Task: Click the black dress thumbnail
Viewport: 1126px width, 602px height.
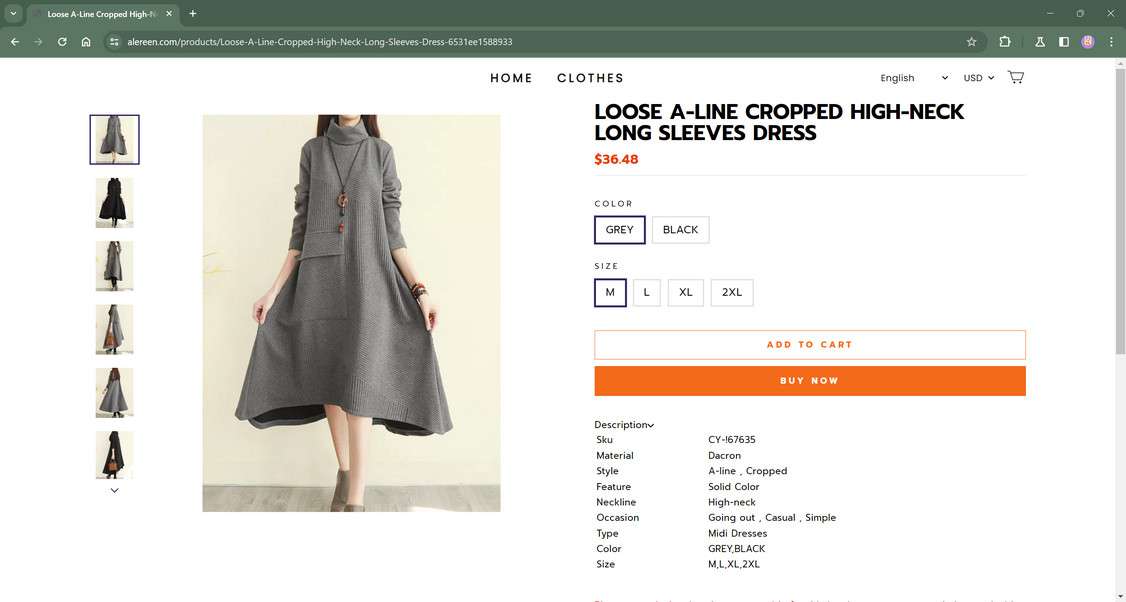Action: 114,202
